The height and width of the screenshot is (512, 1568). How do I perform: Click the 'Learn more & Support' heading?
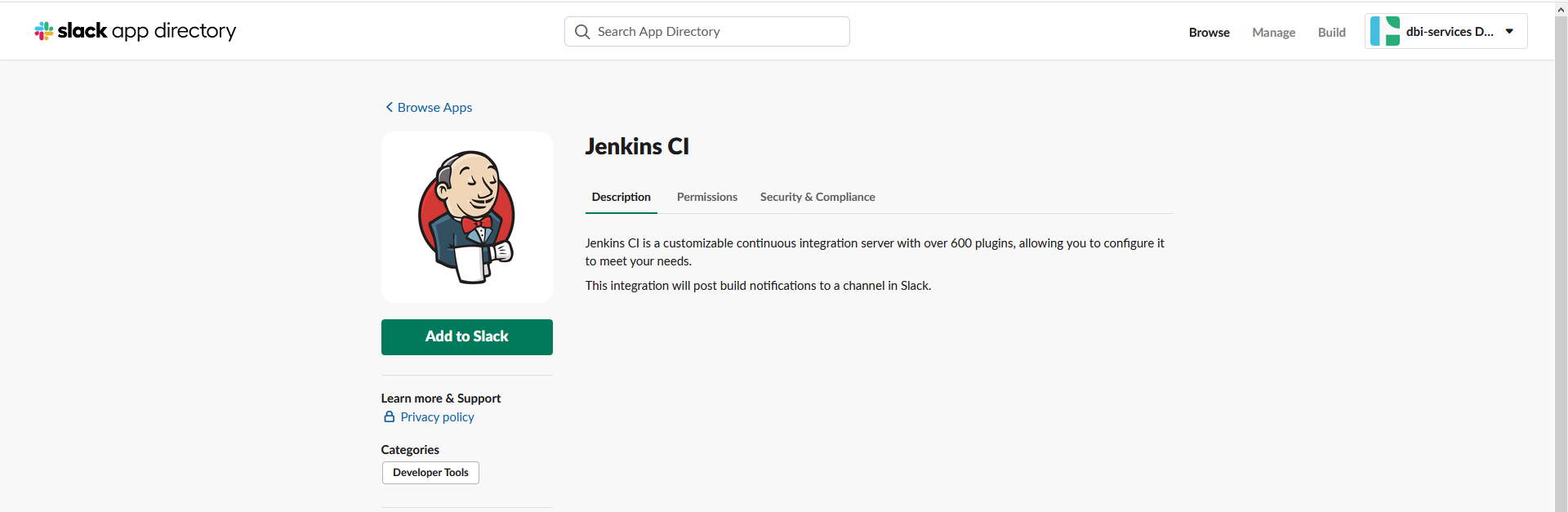(441, 398)
